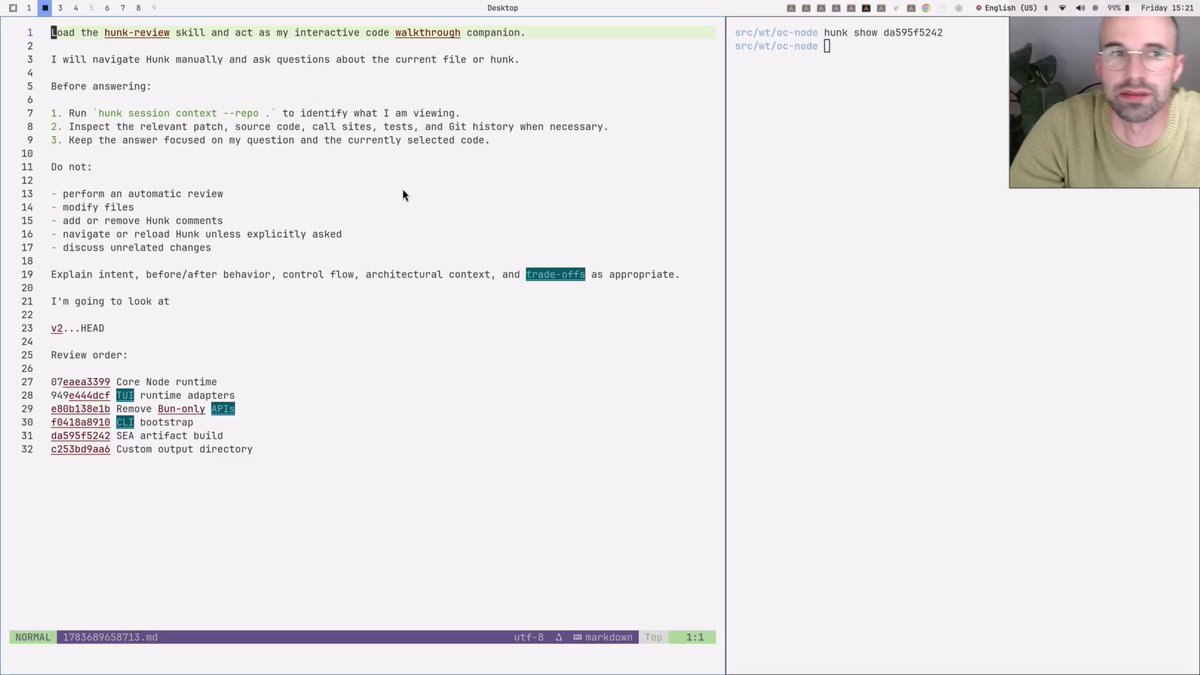Click 'Review order:' line
The image size is (1200, 675).
(x=89, y=355)
